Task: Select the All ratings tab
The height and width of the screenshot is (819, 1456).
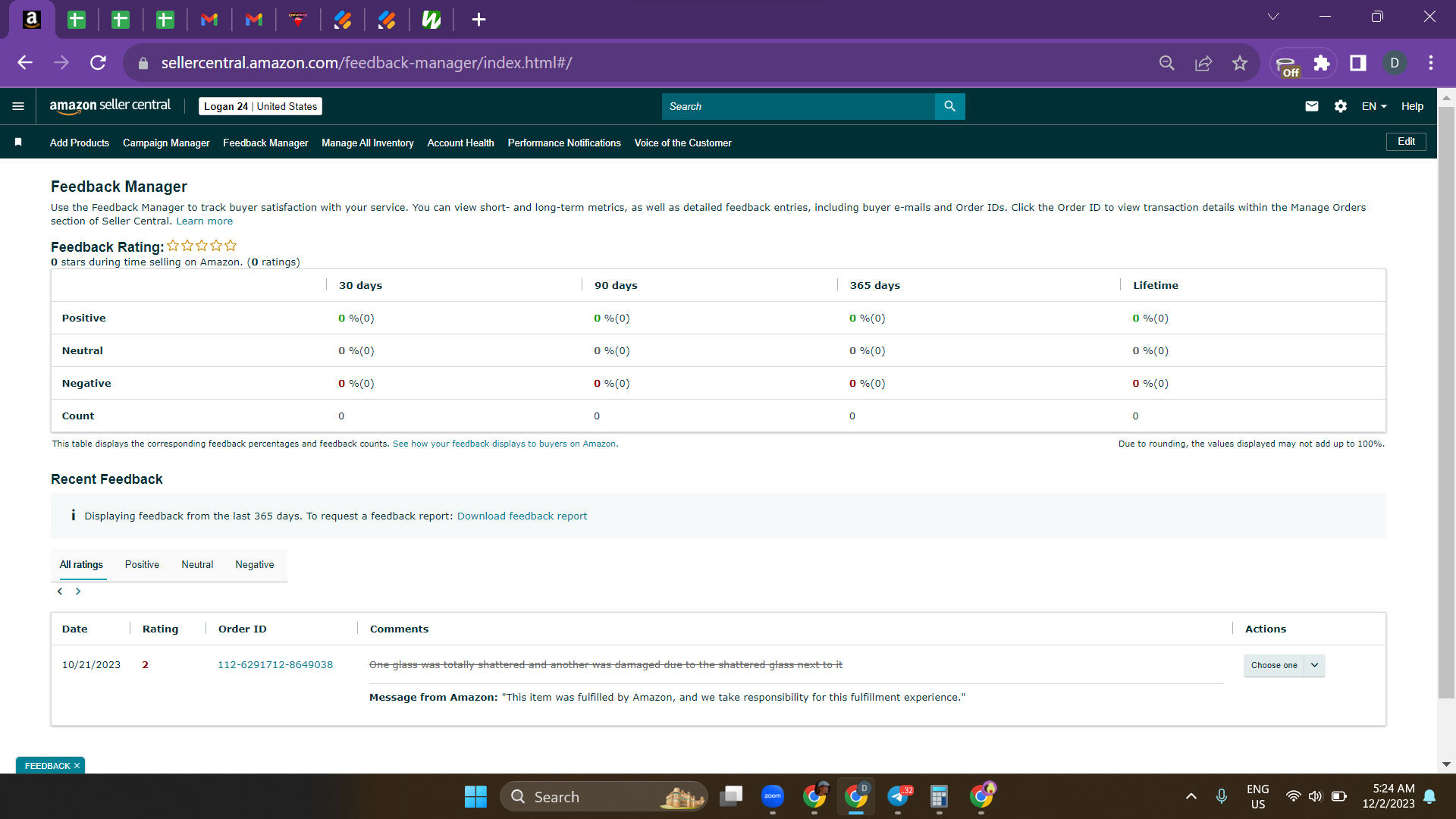Action: 81,565
